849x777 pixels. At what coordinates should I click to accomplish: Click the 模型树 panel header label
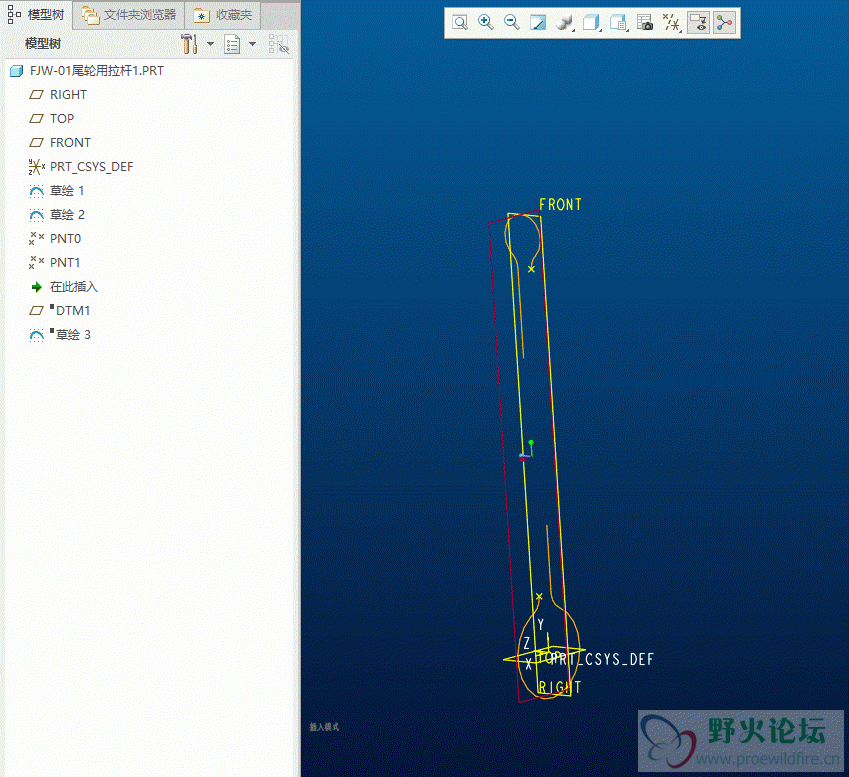(43, 44)
